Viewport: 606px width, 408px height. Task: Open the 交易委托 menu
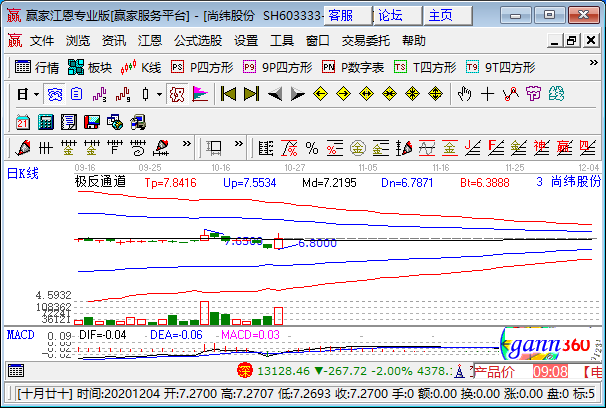point(366,41)
